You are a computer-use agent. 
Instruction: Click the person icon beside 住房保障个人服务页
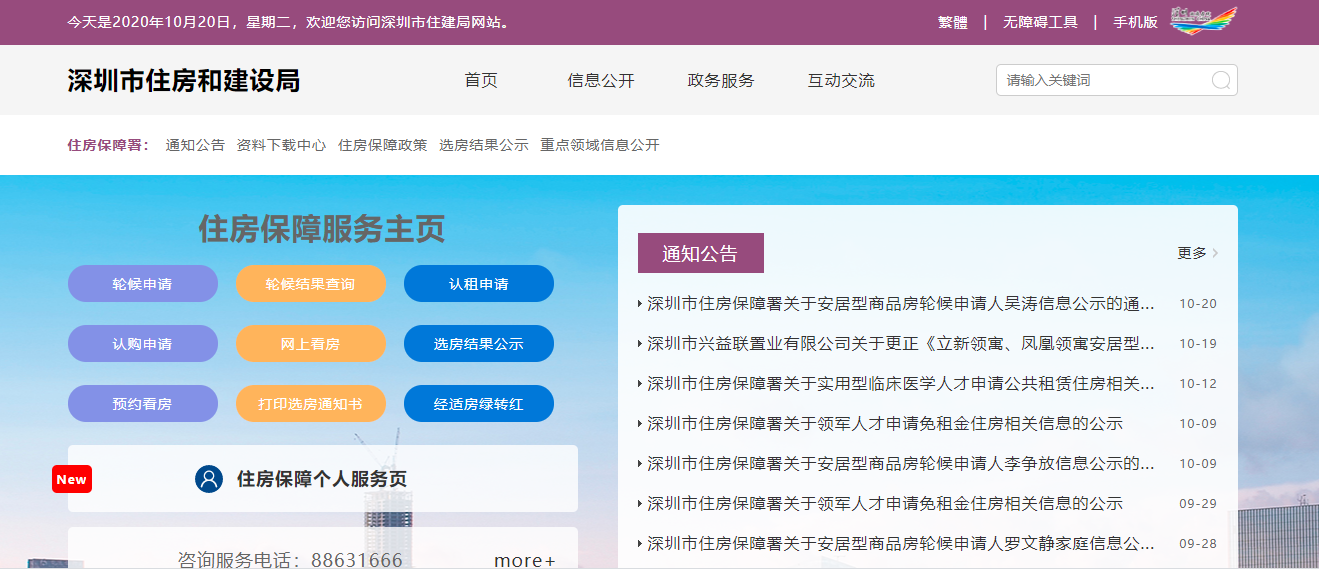[x=209, y=479]
